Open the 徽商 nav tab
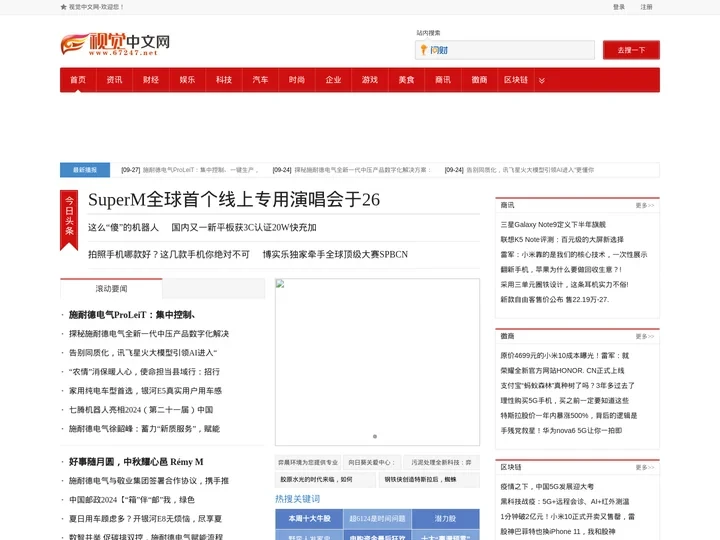This screenshot has height=540, width=720. pos(479,80)
